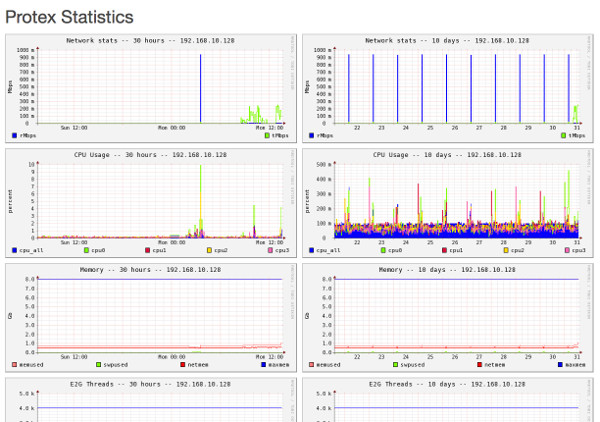Image resolution: width=600 pixels, height=422 pixels.
Task: Open the E2G Threads 30 hours graph
Action: click(x=151, y=400)
